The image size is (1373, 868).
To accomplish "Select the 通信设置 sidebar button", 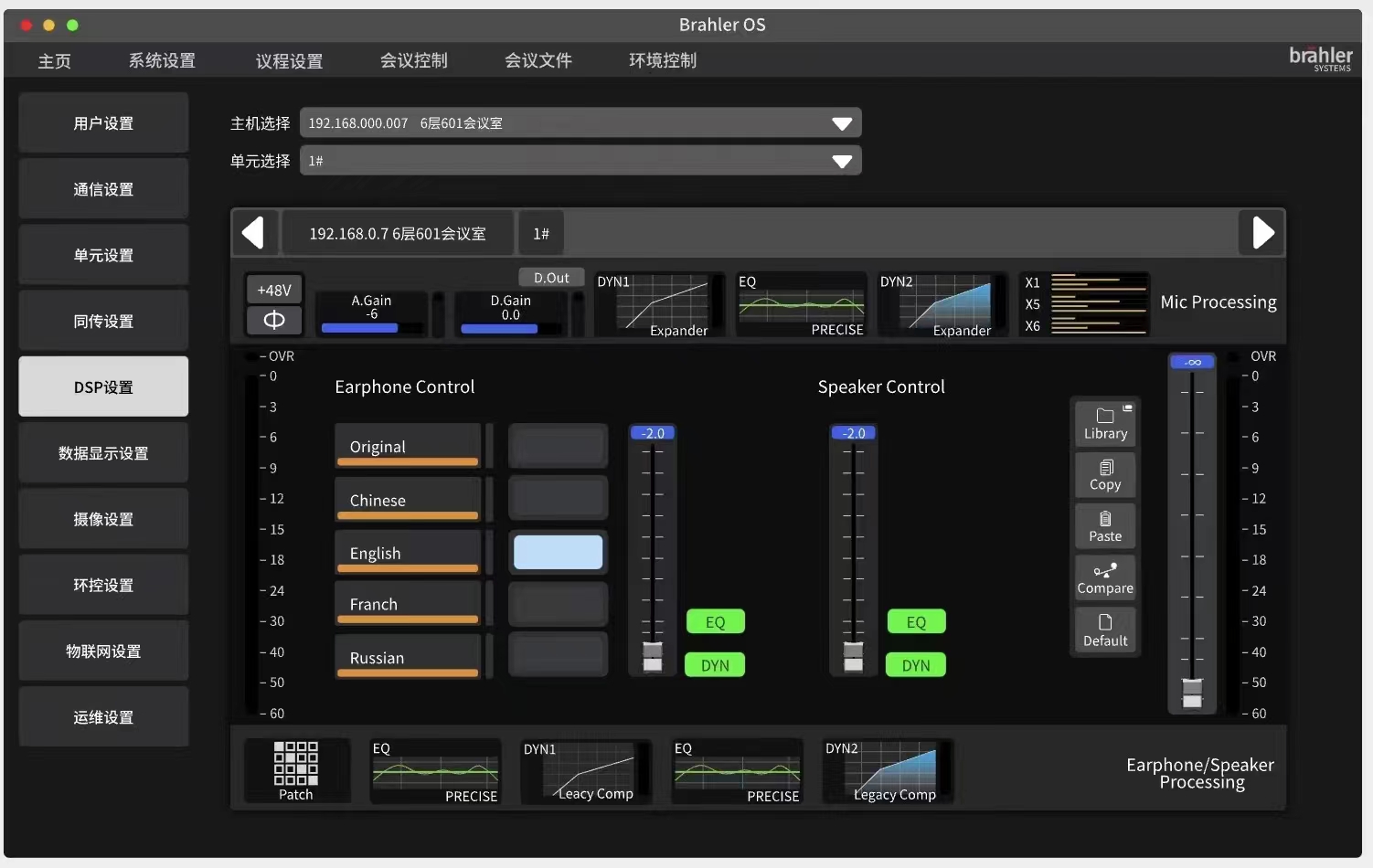I will [103, 188].
